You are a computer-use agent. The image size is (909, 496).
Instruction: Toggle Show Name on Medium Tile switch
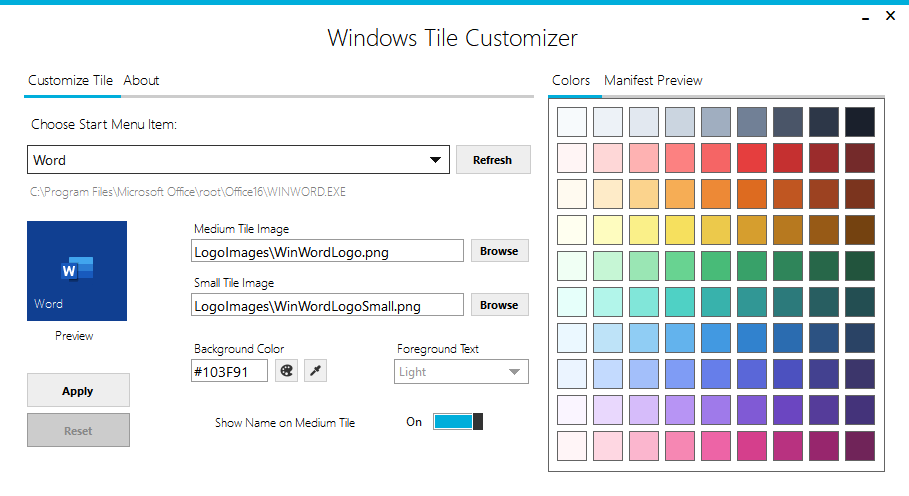click(x=458, y=422)
